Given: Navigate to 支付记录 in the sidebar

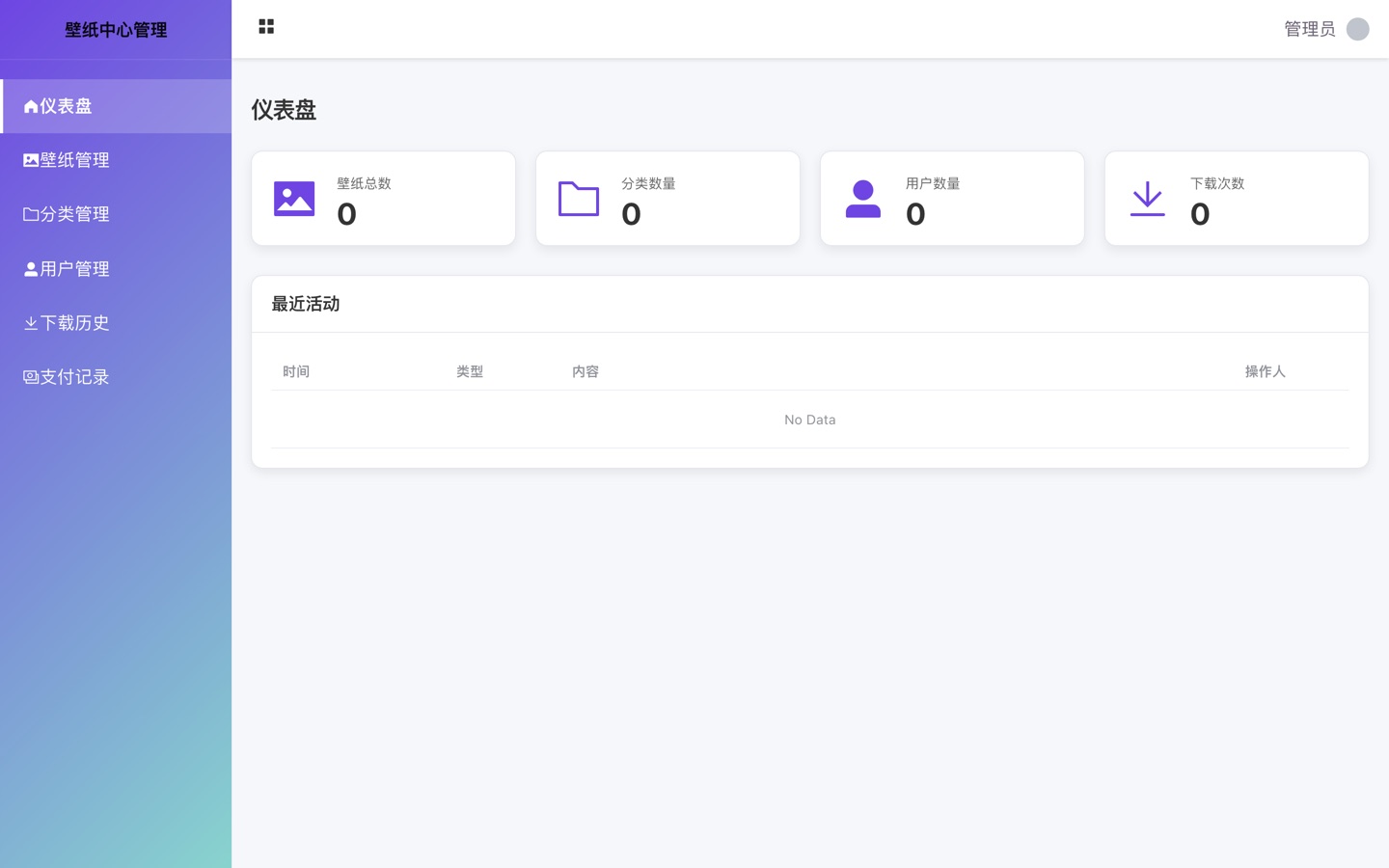Looking at the screenshot, I should pos(116,377).
